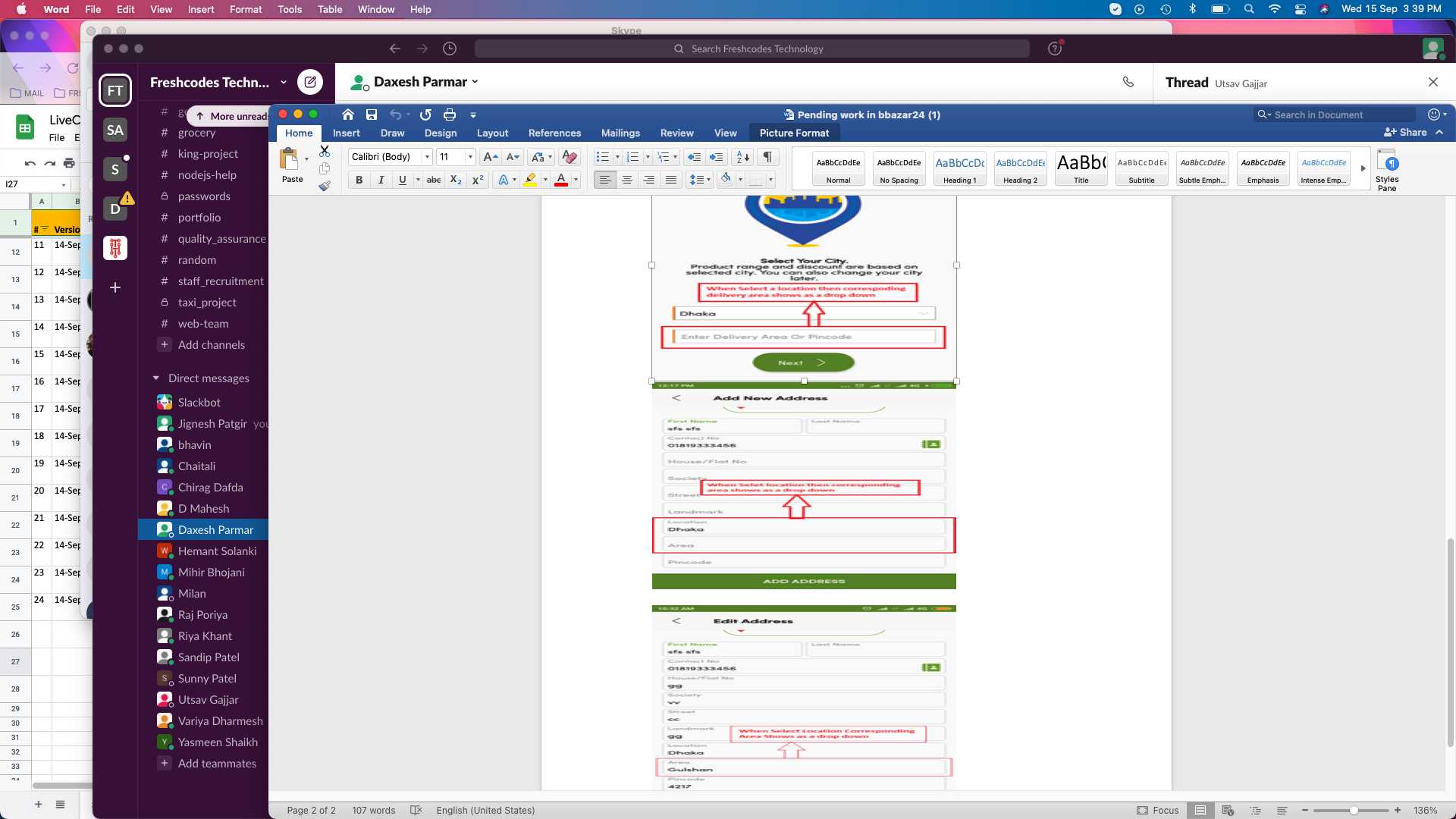Open the font size dropdown showing 11
1456x819 pixels.
coord(470,157)
